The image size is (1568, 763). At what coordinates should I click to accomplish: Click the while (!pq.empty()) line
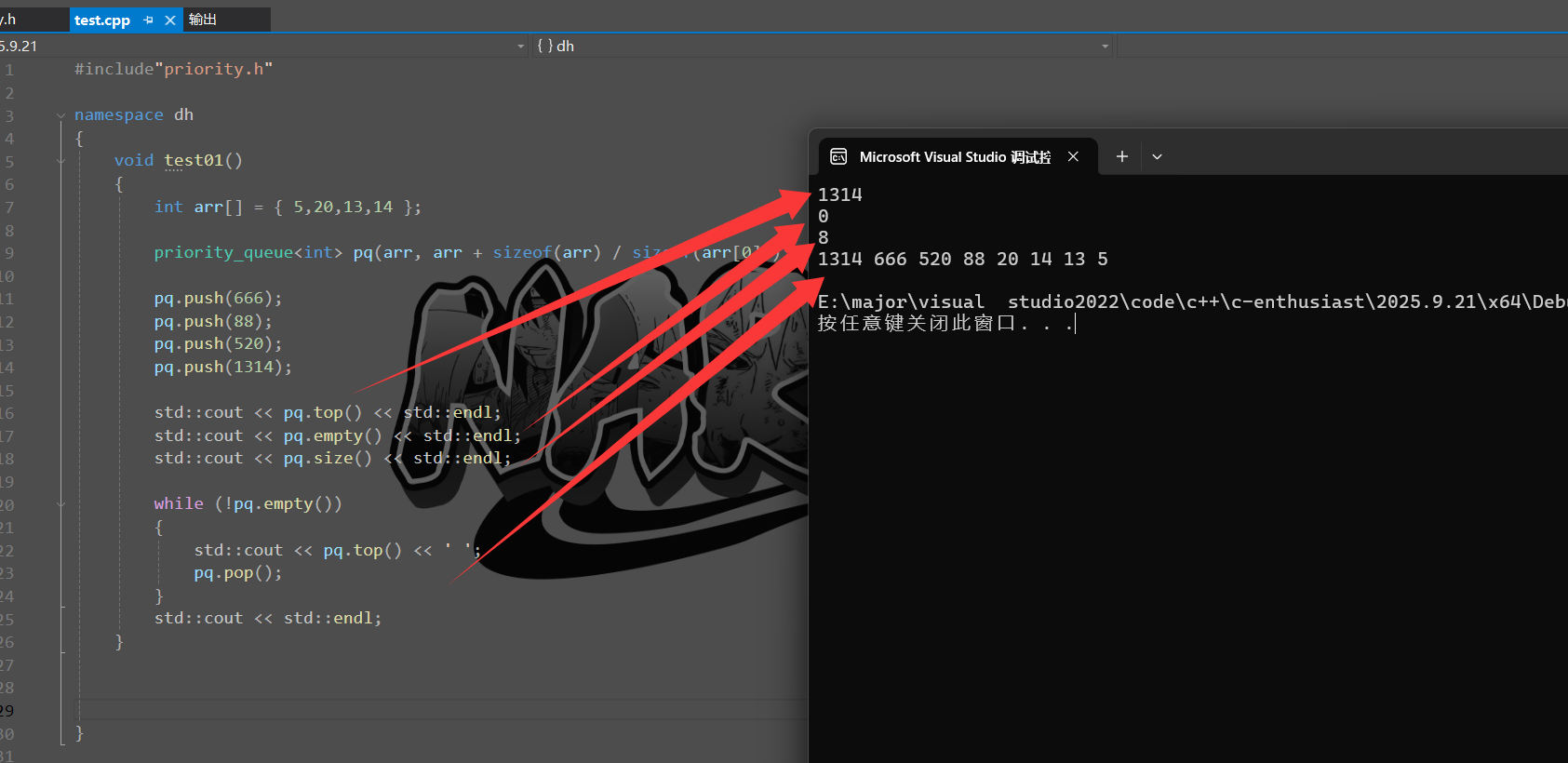pos(248,503)
